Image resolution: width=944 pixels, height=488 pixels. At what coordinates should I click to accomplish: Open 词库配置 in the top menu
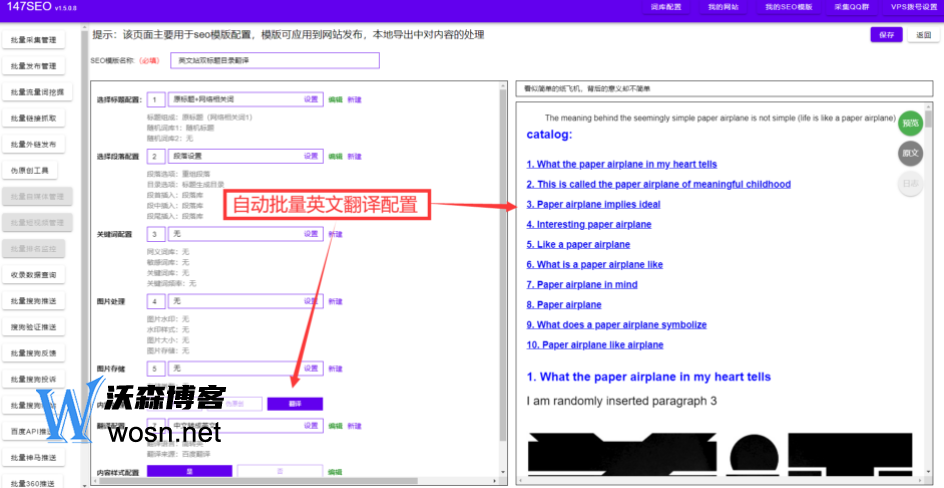[x=665, y=7]
